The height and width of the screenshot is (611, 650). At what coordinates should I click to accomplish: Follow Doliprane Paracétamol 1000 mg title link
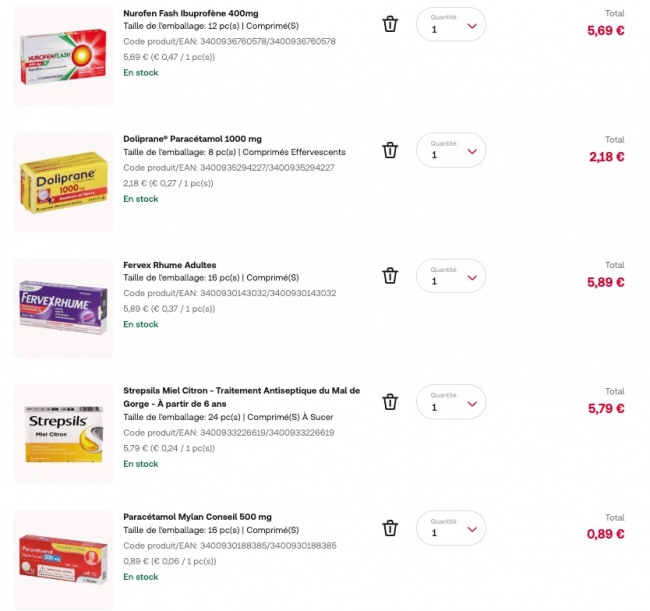192,139
